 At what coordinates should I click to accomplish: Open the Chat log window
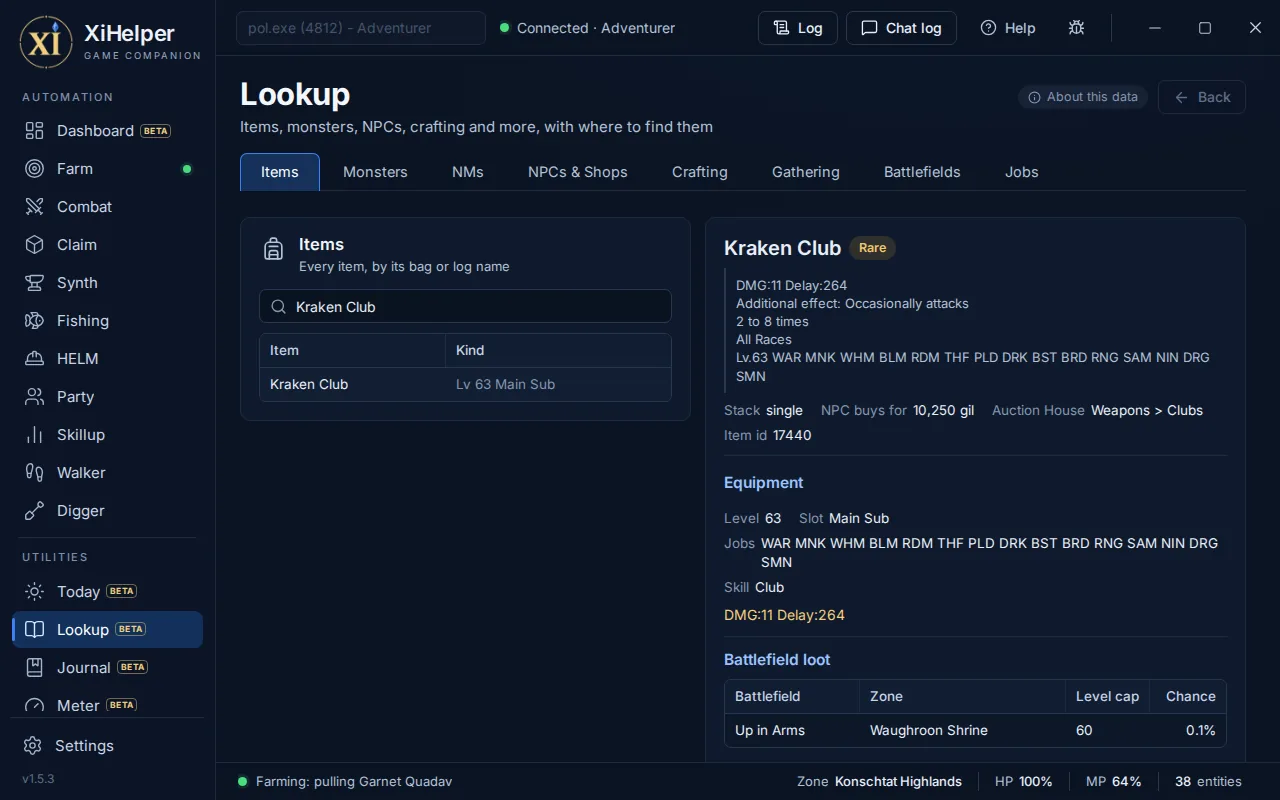point(901,28)
